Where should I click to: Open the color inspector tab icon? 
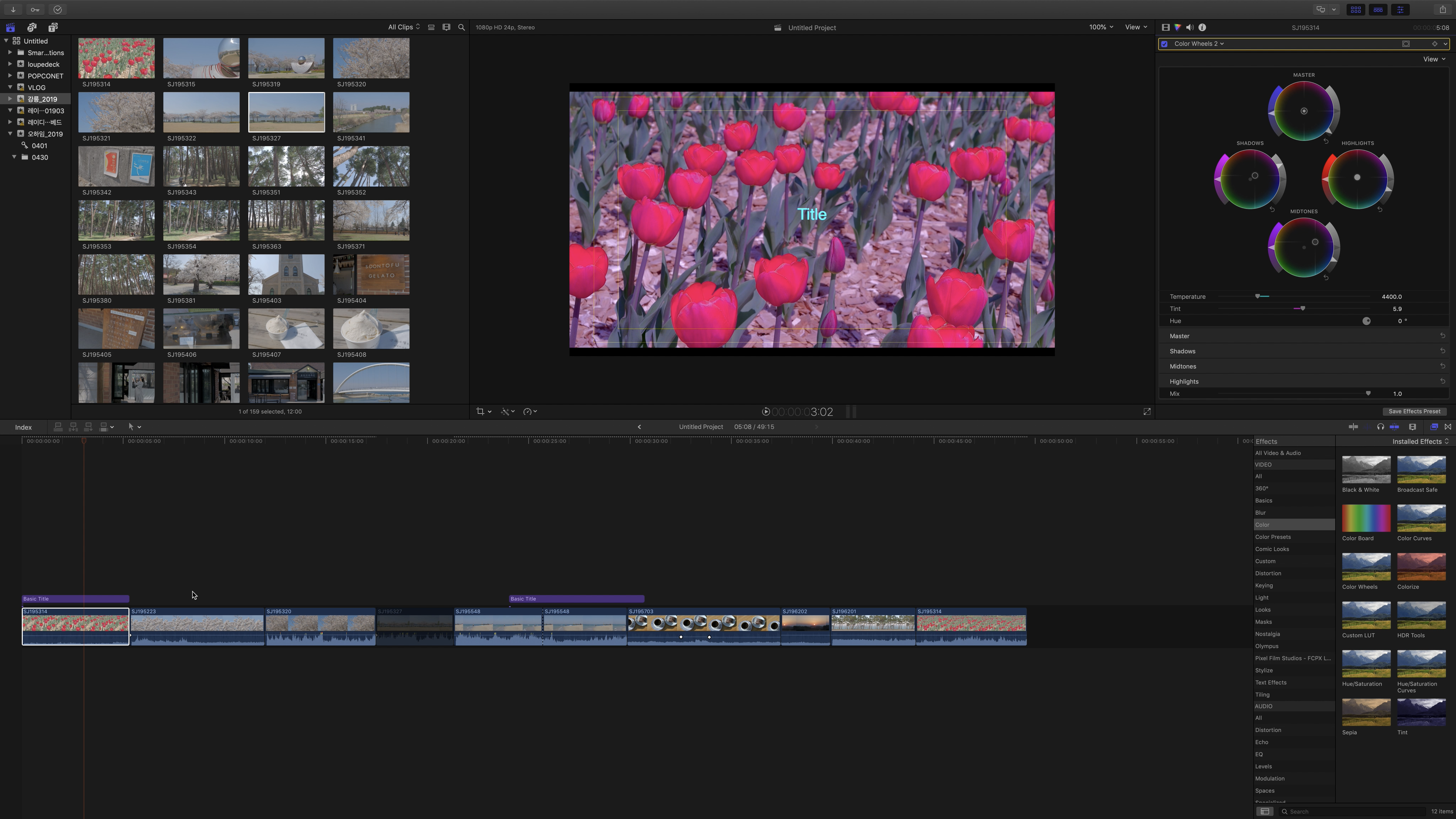[1177, 27]
